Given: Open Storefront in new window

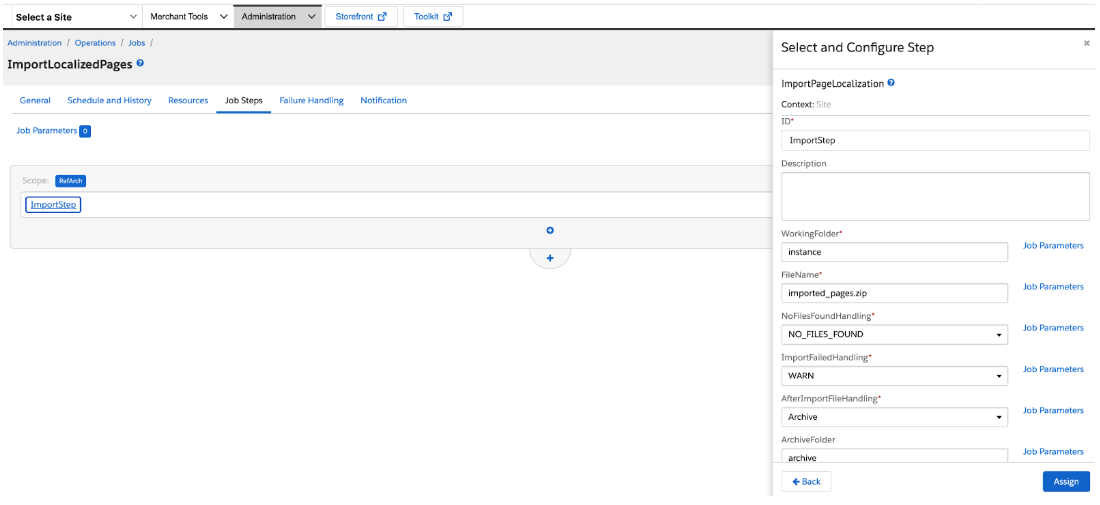Looking at the screenshot, I should pos(360,17).
